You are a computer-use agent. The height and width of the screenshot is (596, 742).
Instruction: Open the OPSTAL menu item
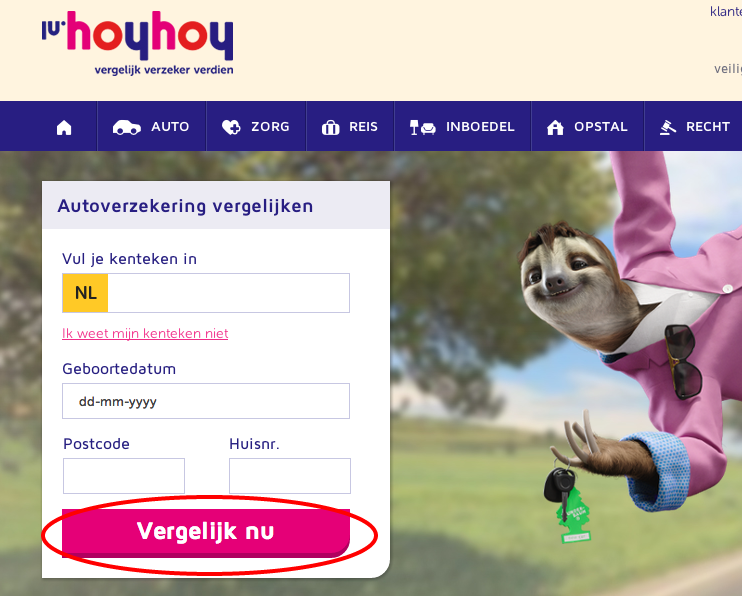pyautogui.click(x=588, y=126)
